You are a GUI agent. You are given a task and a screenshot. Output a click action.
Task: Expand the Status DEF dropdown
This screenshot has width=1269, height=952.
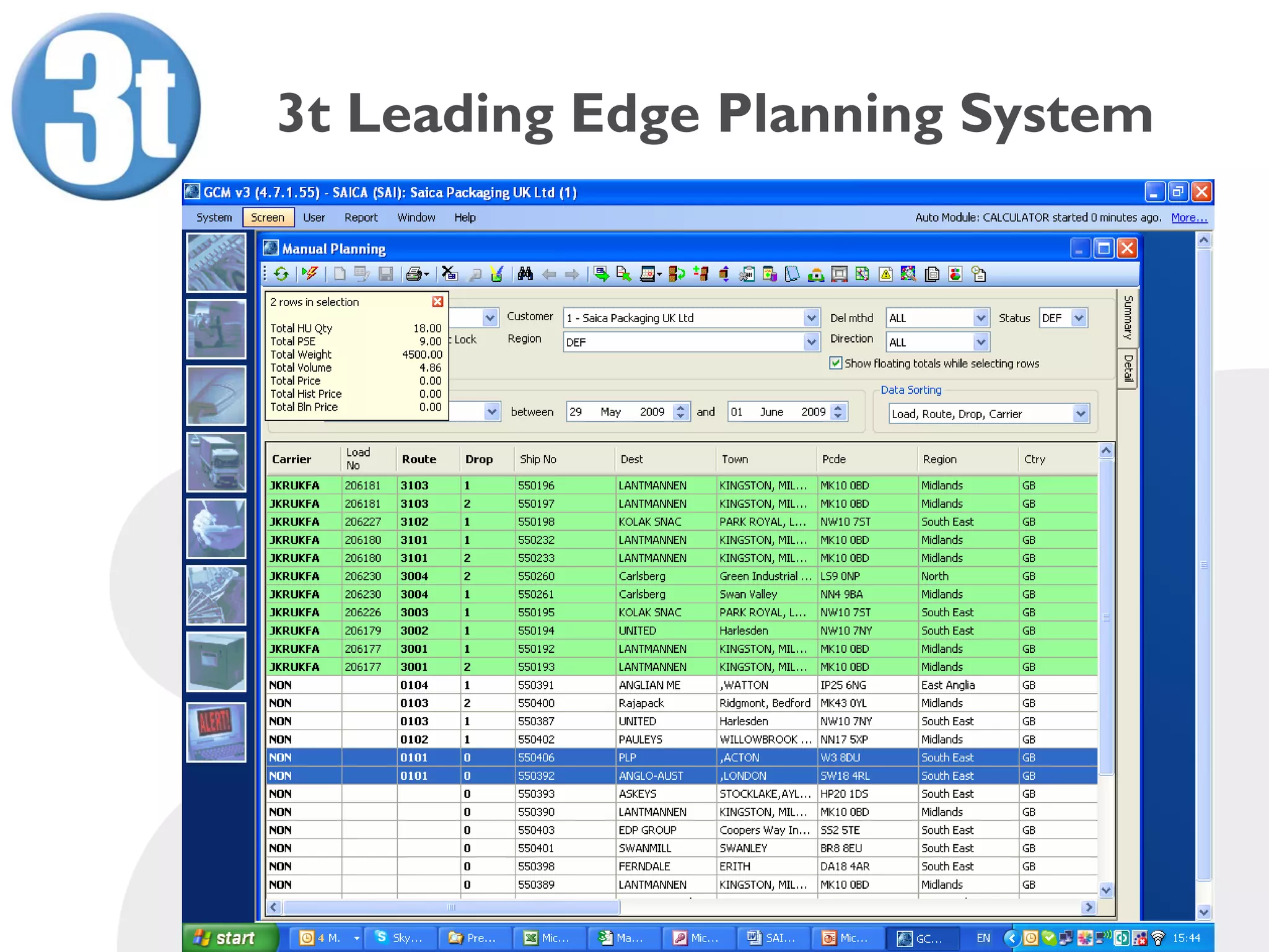[x=1079, y=318]
